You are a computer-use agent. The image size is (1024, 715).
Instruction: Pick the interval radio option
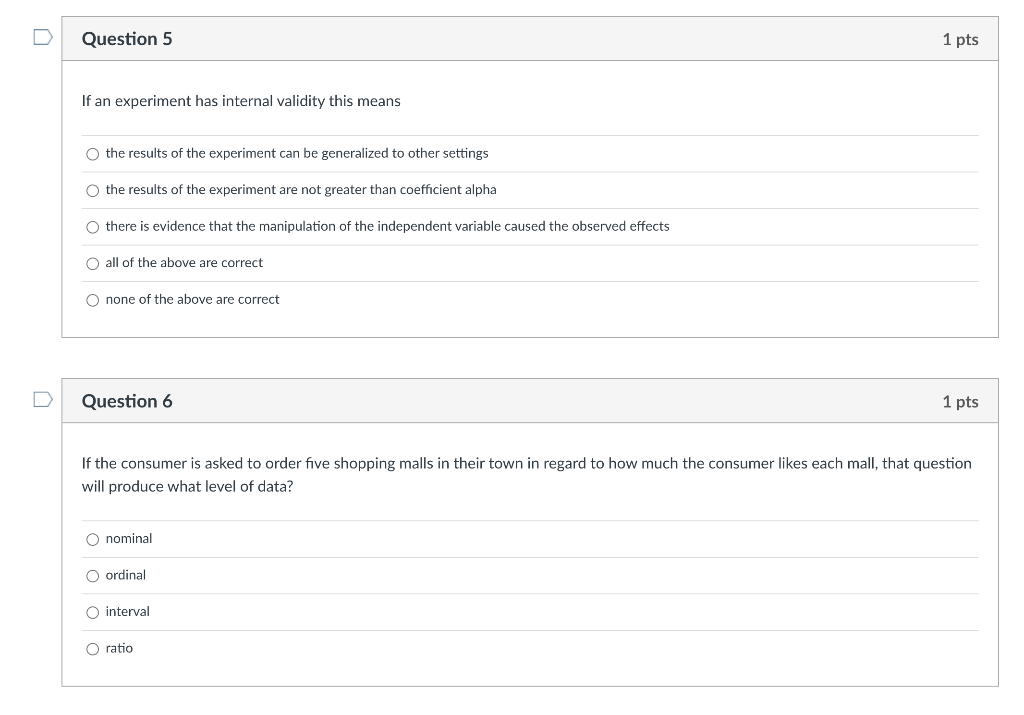[x=93, y=612]
